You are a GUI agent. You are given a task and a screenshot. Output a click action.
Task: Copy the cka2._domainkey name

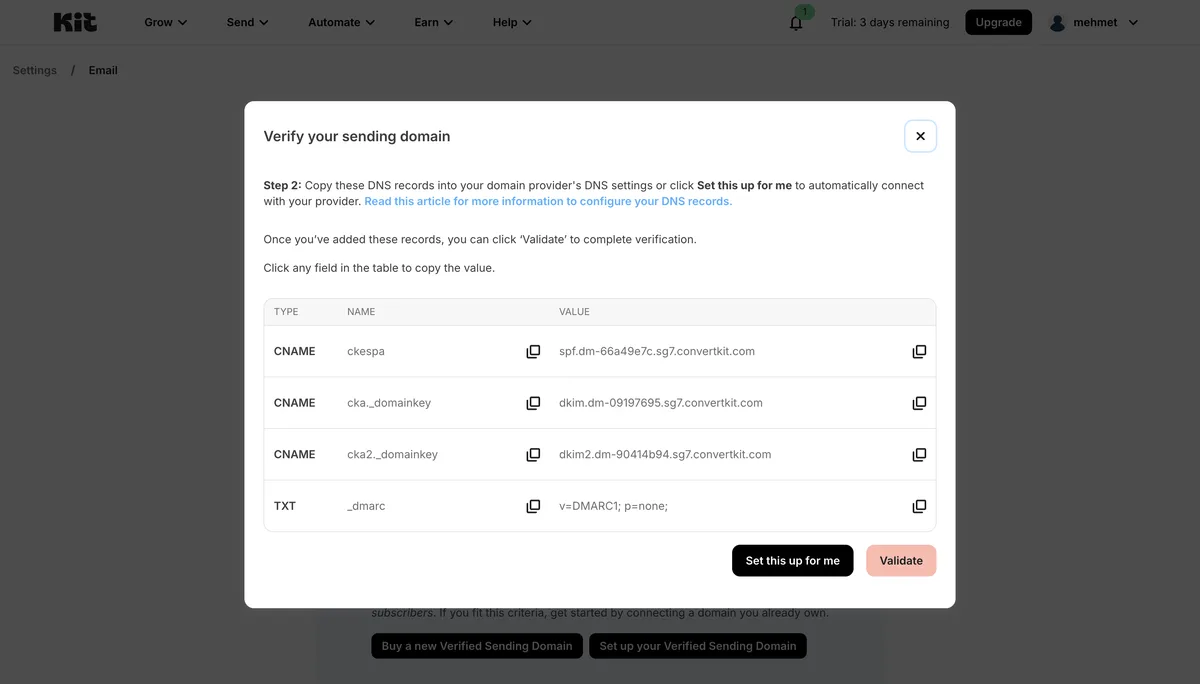533,455
